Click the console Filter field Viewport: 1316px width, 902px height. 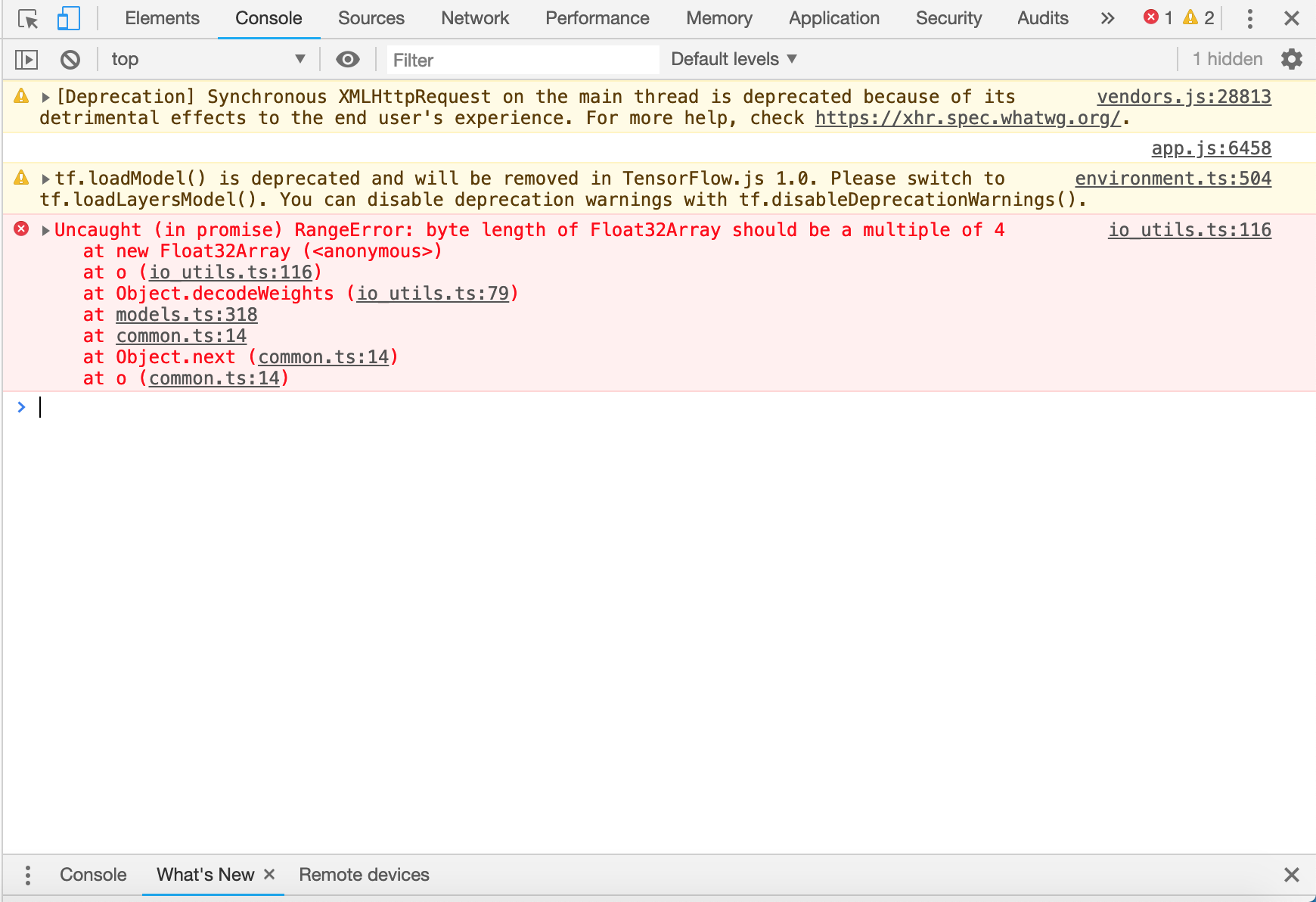(x=522, y=59)
